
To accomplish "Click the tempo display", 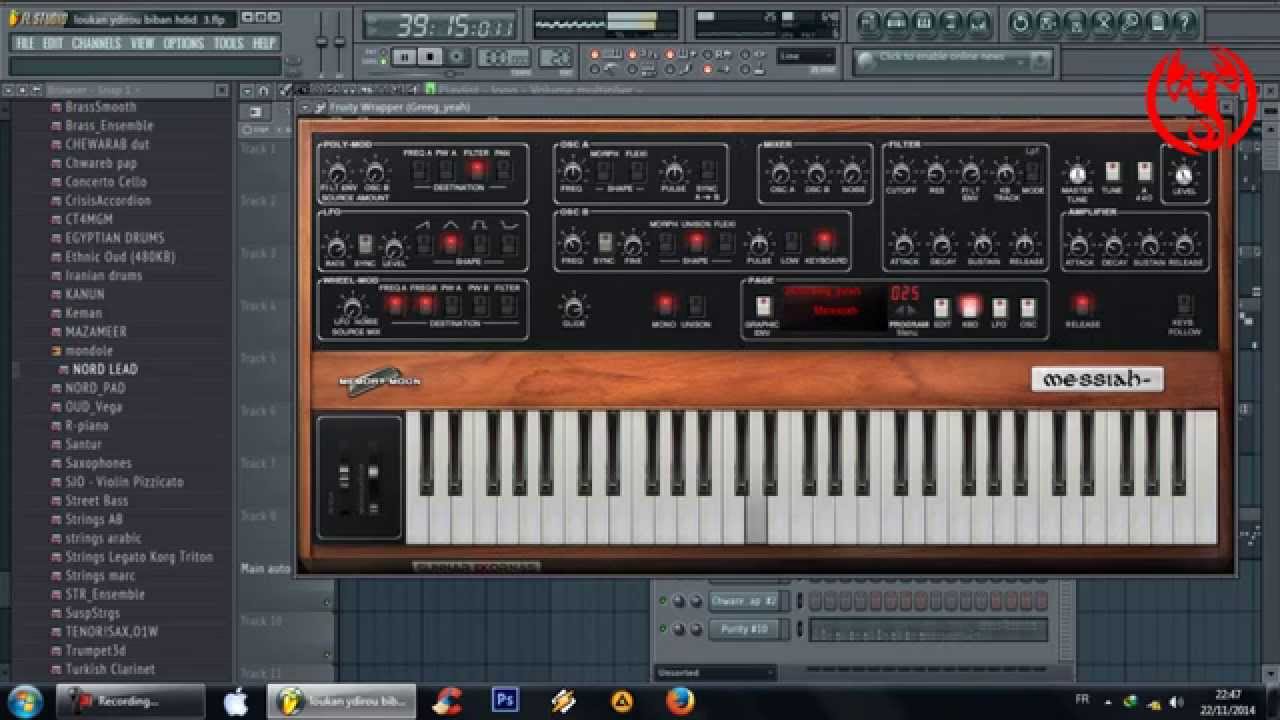I will [504, 58].
